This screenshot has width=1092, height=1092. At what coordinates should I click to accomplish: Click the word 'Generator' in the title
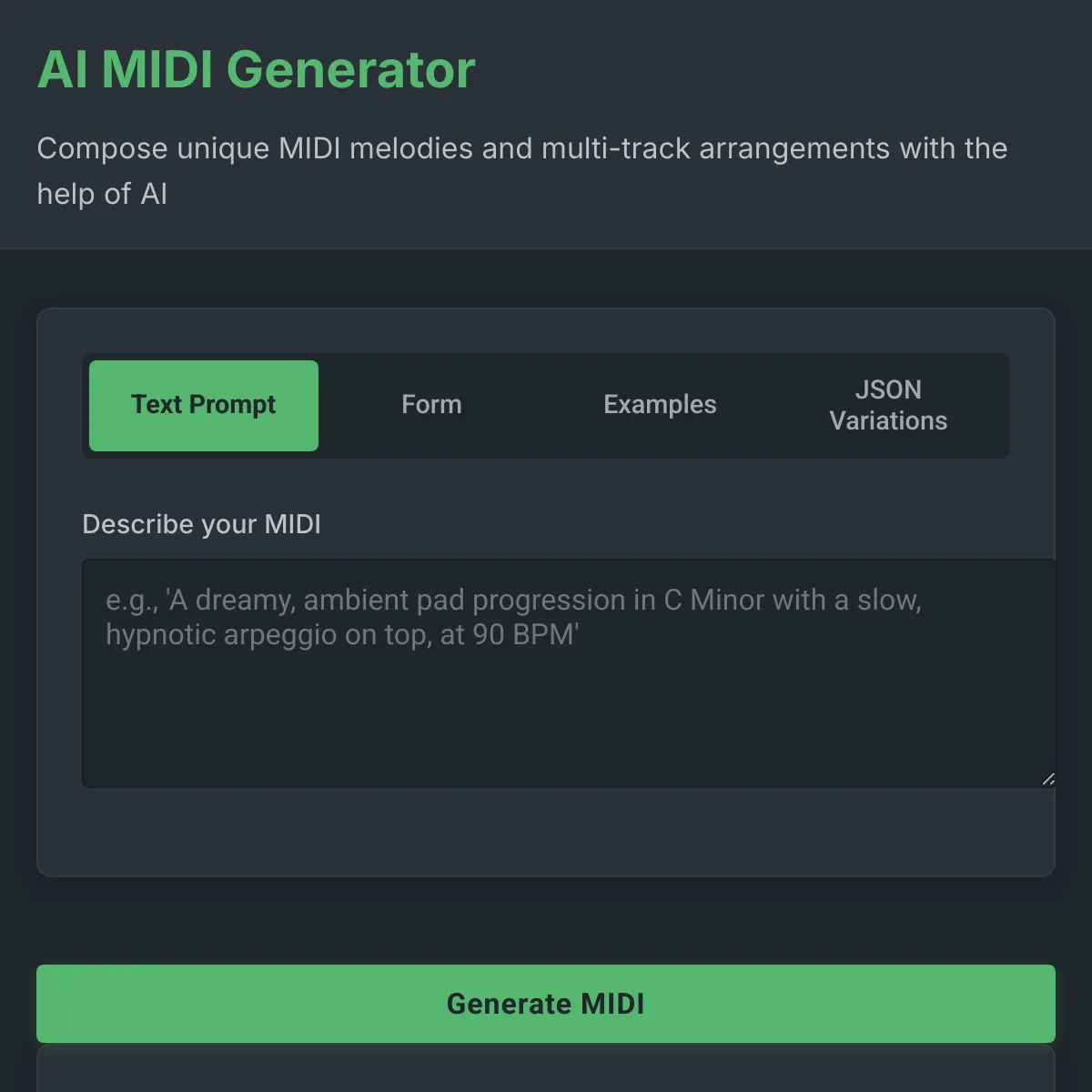tap(350, 69)
